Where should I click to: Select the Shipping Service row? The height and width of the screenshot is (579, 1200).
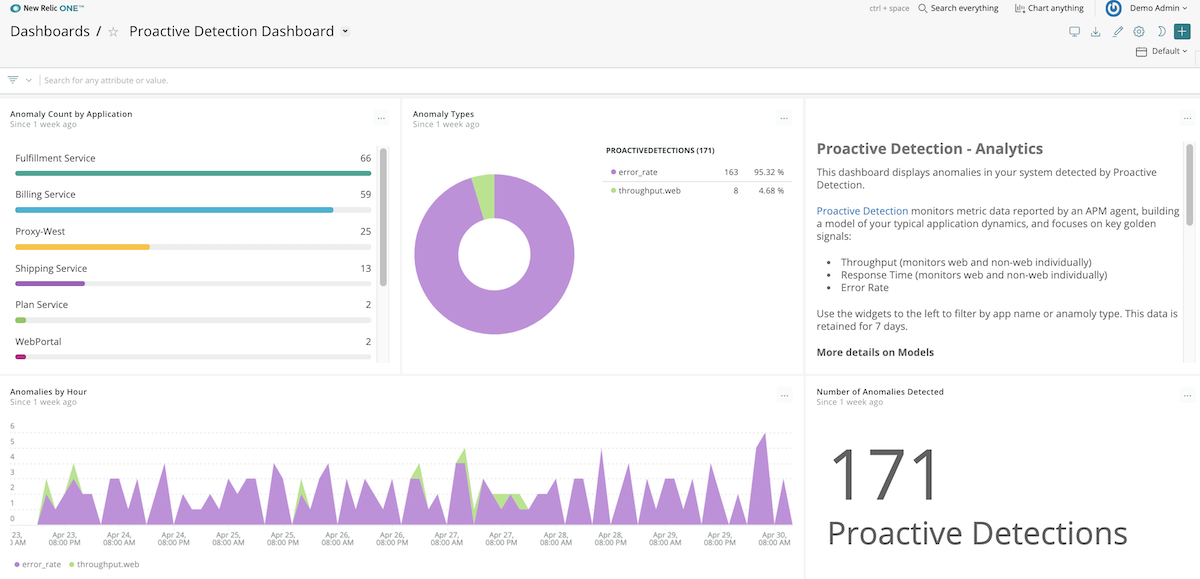click(x=193, y=274)
